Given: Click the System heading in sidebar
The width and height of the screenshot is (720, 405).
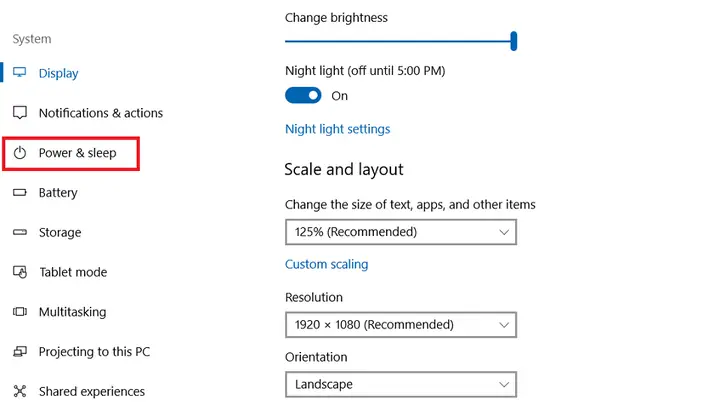Looking at the screenshot, I should (x=32, y=39).
